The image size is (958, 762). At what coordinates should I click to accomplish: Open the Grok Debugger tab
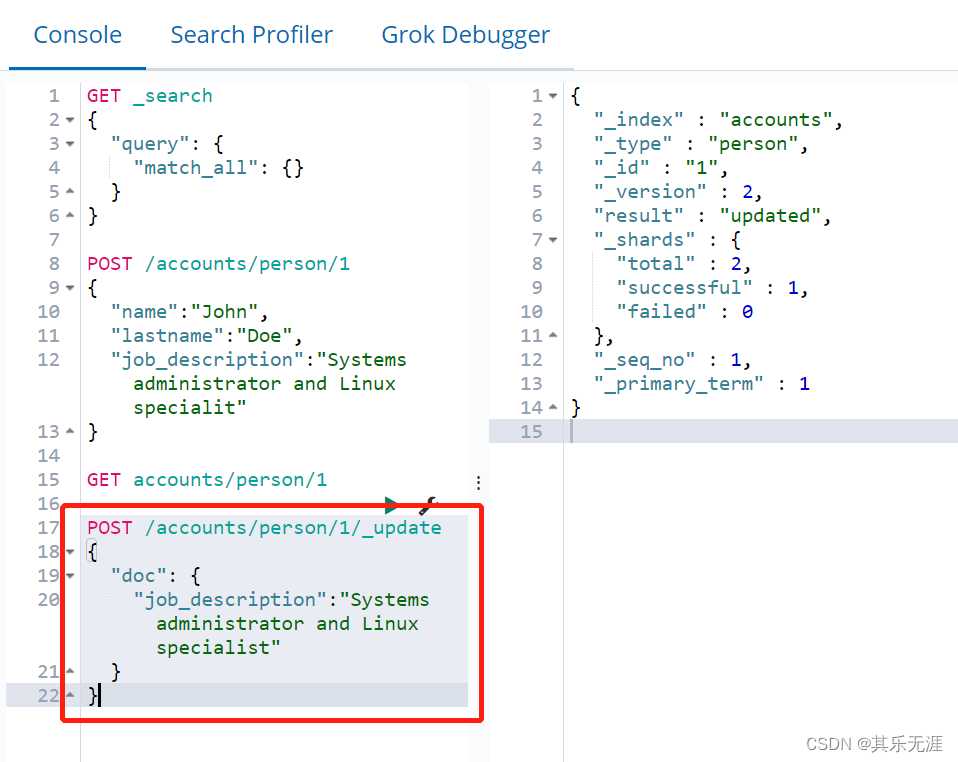pyautogui.click(x=465, y=34)
